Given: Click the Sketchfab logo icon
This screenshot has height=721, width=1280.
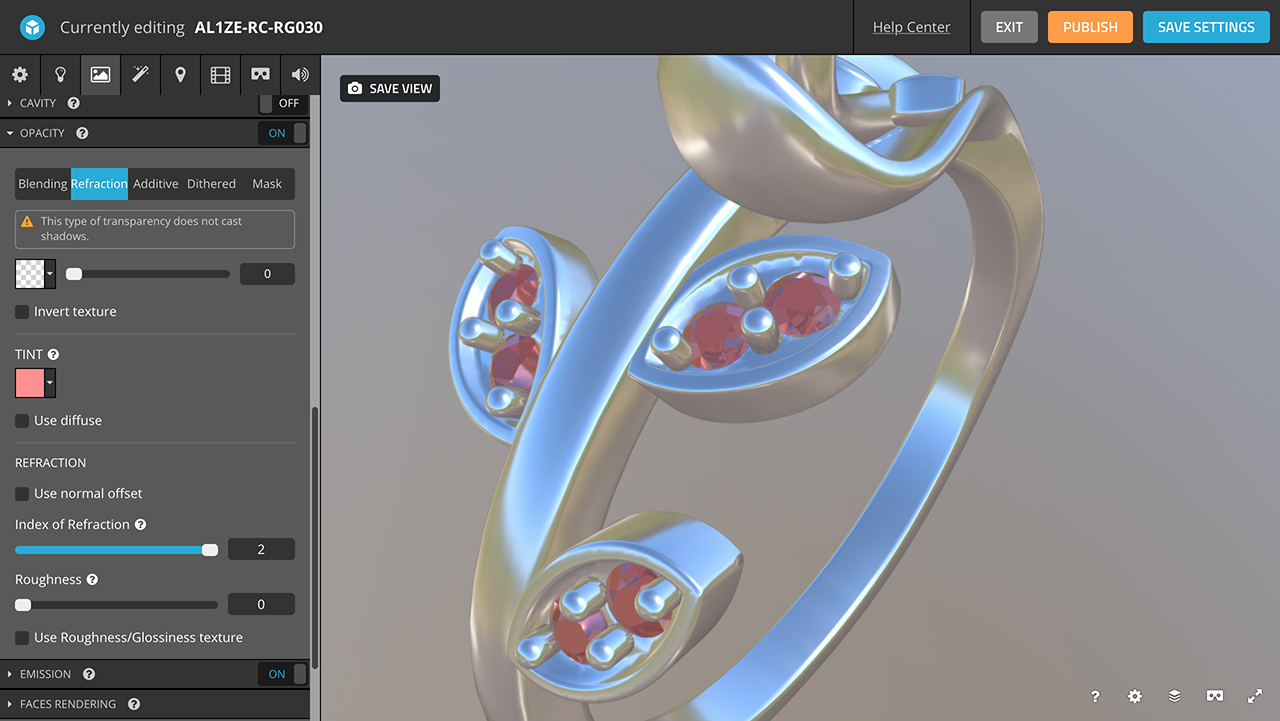Looking at the screenshot, I should [33, 27].
